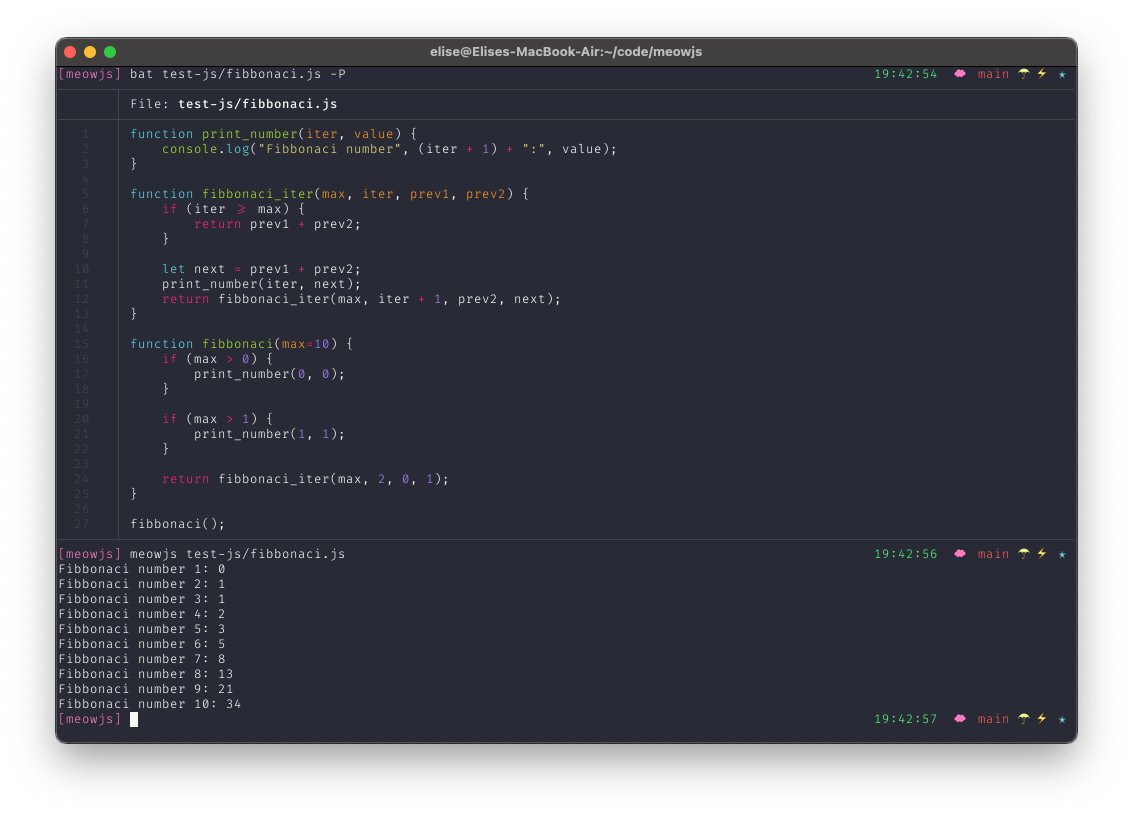Click the code line 'let next = prev1 + prev2;'

(x=261, y=269)
